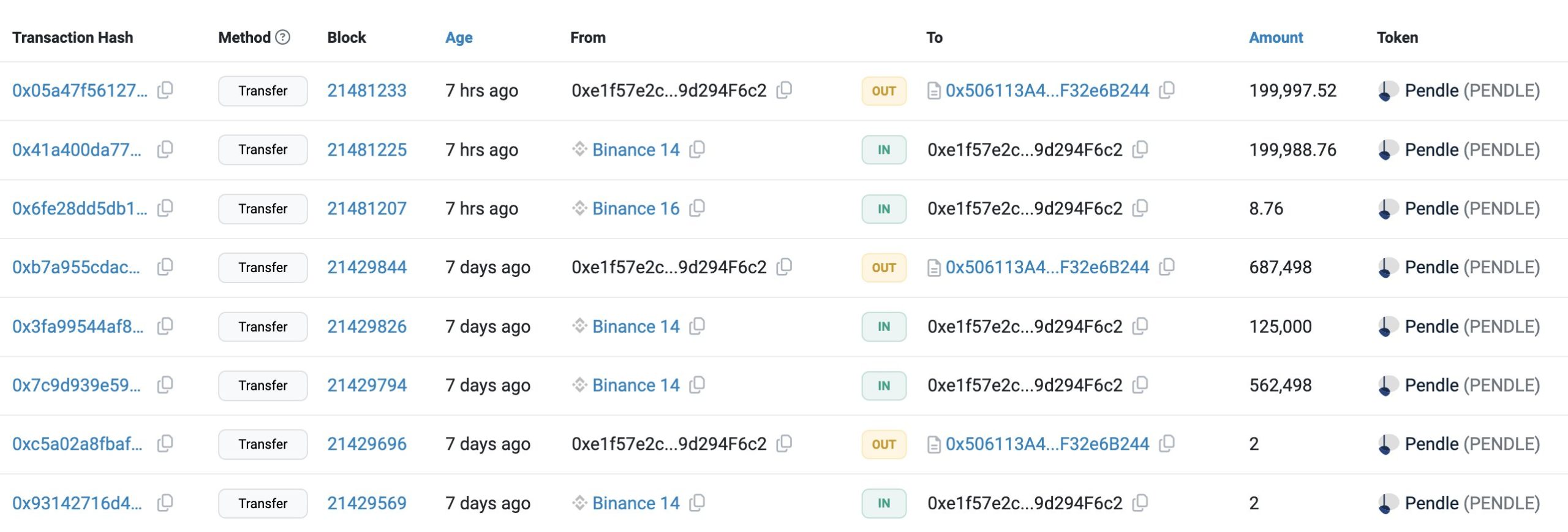Open transaction 0xb7a955cdac
This screenshot has width=1568, height=532.
click(x=76, y=267)
